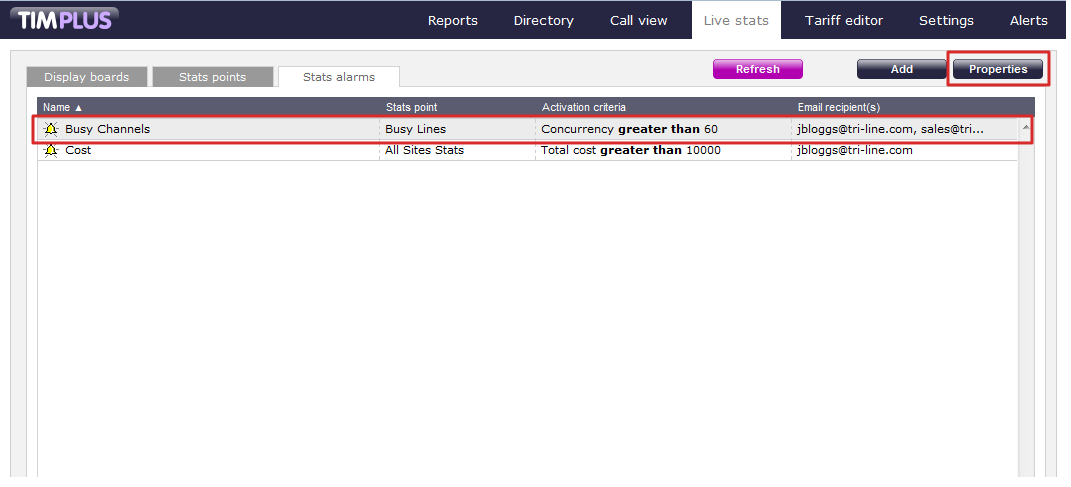Sort by Activation criteria column header
Image resolution: width=1071 pixels, height=487 pixels.
[584, 107]
